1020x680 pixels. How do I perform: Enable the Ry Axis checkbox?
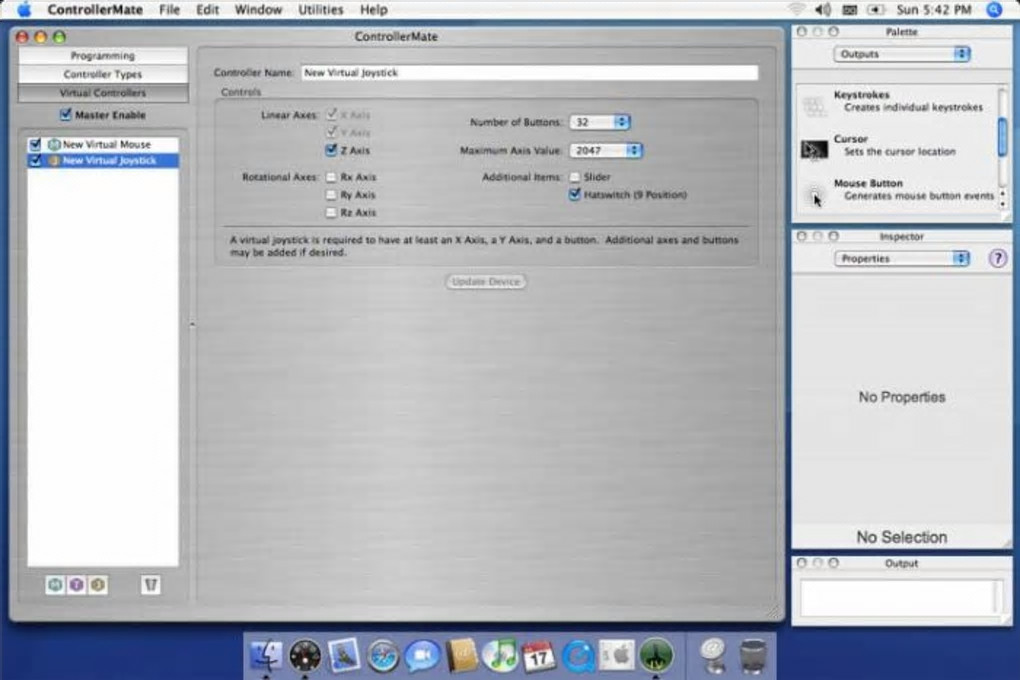pos(331,195)
